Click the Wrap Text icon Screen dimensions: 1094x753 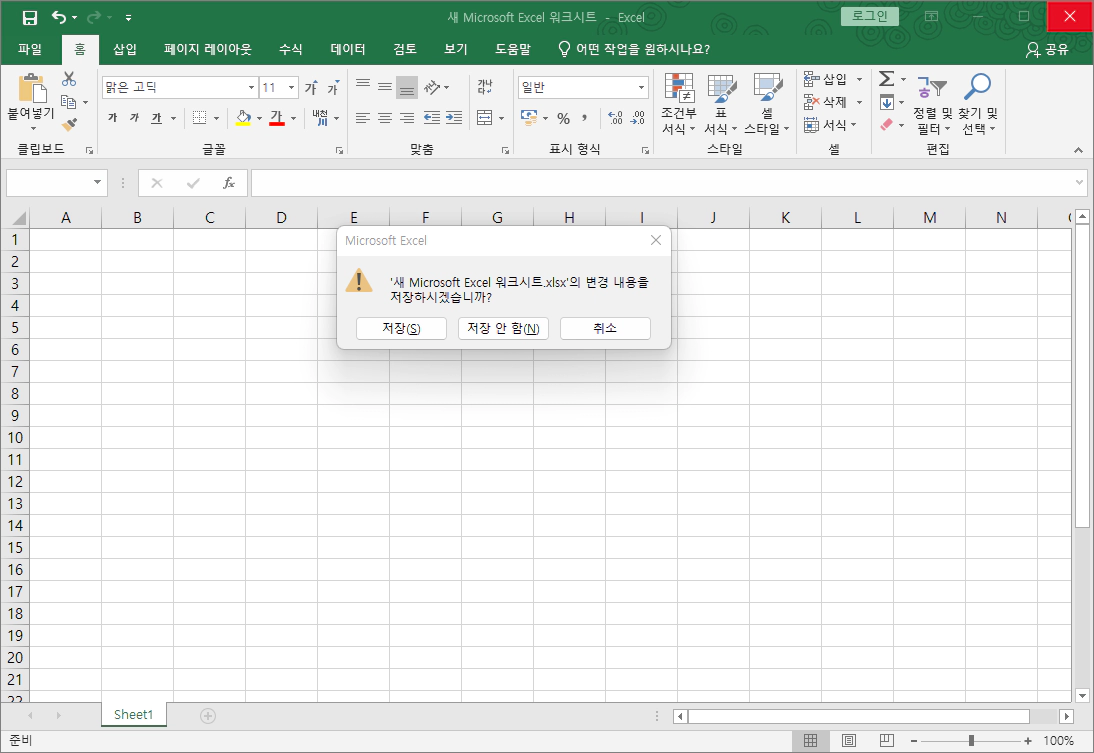[x=485, y=87]
